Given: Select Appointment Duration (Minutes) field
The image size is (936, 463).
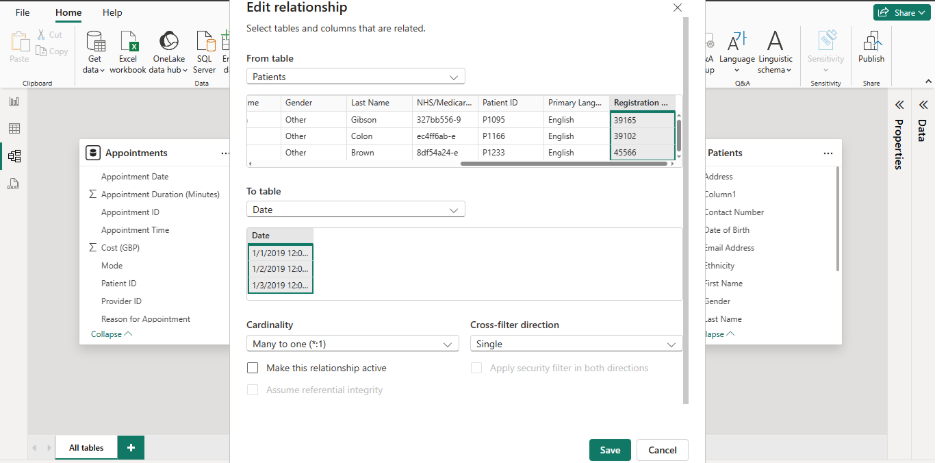Looking at the screenshot, I should point(160,195).
